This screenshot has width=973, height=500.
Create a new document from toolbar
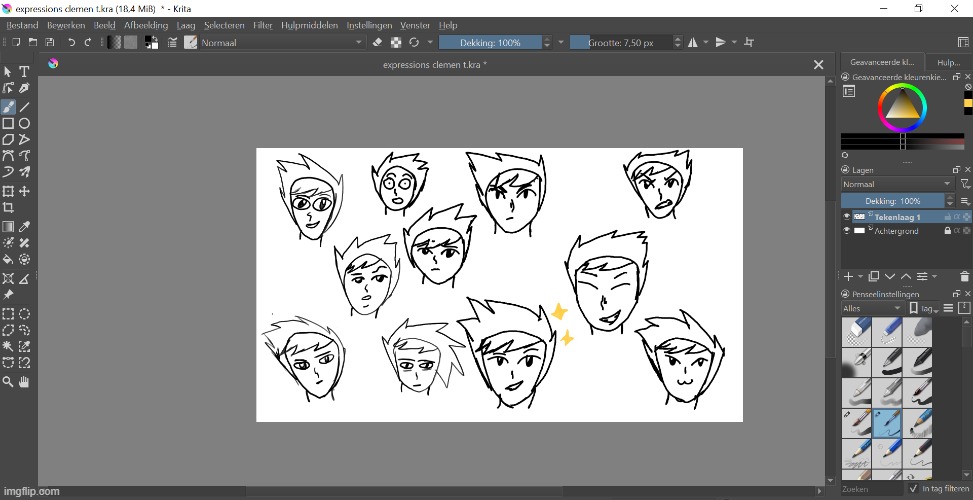[16, 42]
